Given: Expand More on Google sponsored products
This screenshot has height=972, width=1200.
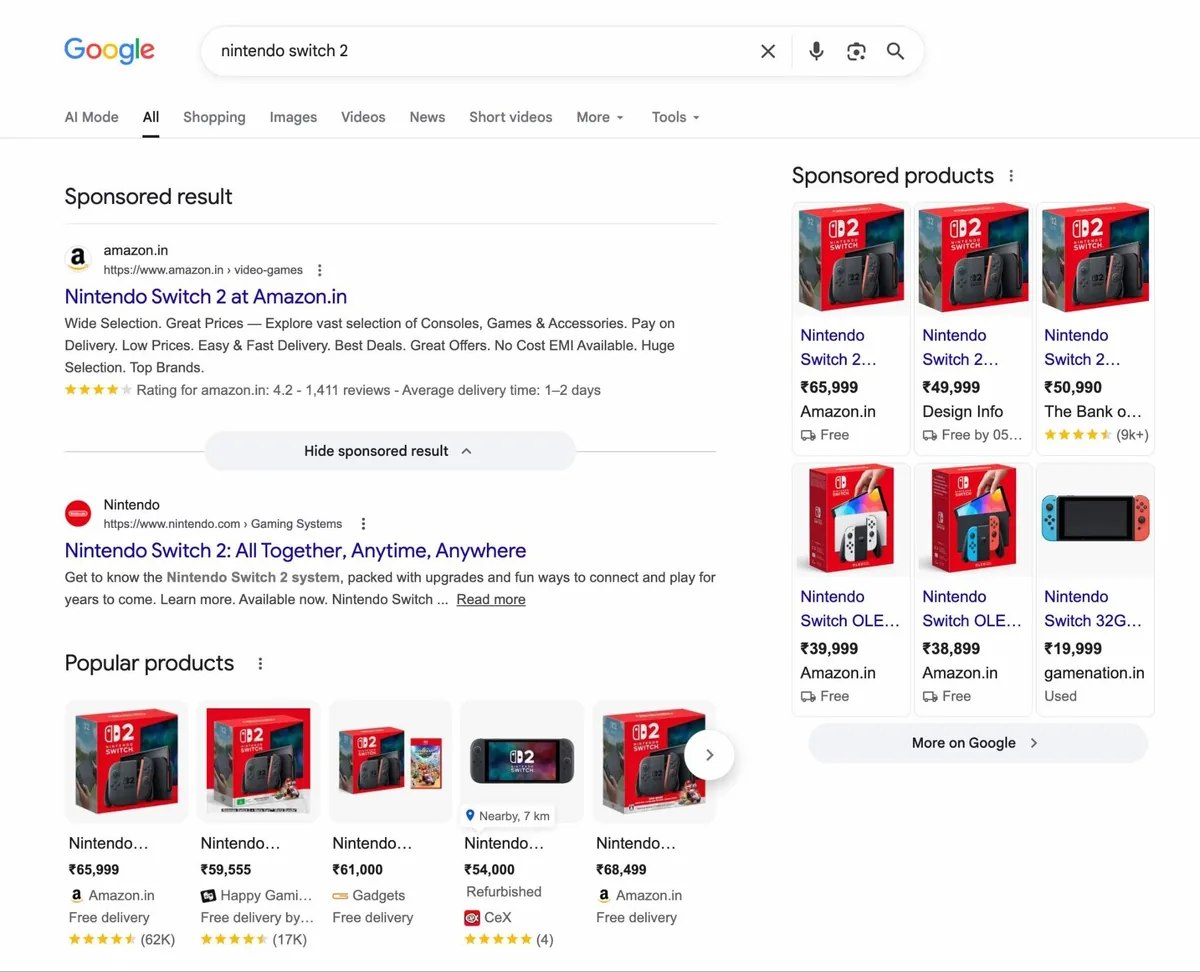Looking at the screenshot, I should tap(978, 743).
